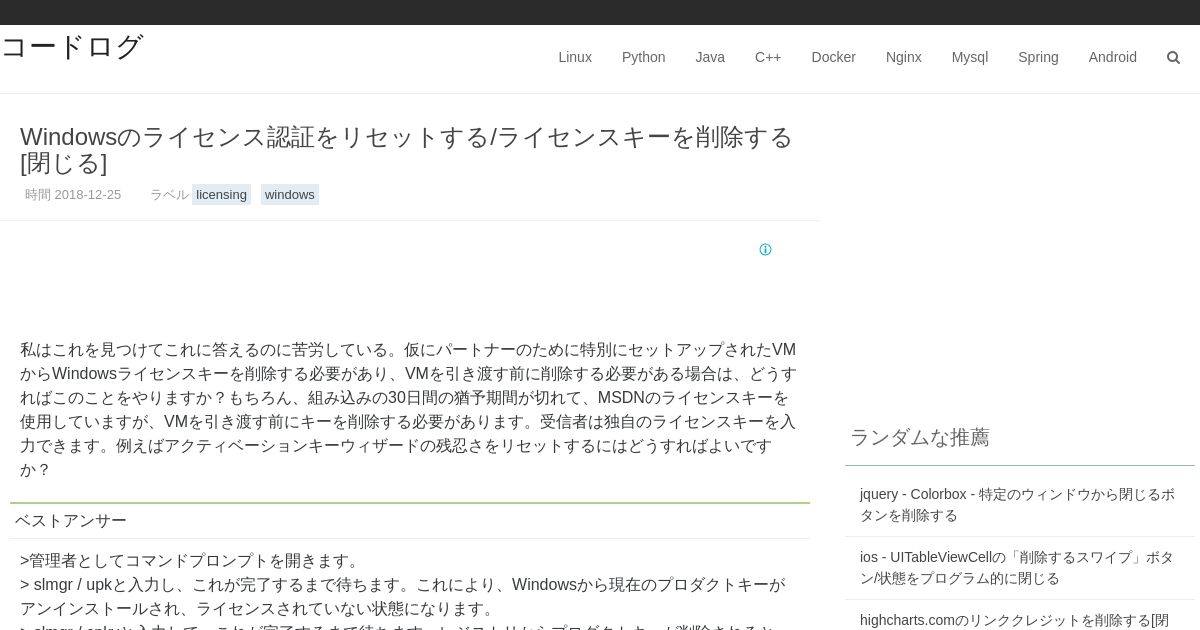Open the highcharts.com recommended link
The image size is (1200, 630).
click(1014, 620)
